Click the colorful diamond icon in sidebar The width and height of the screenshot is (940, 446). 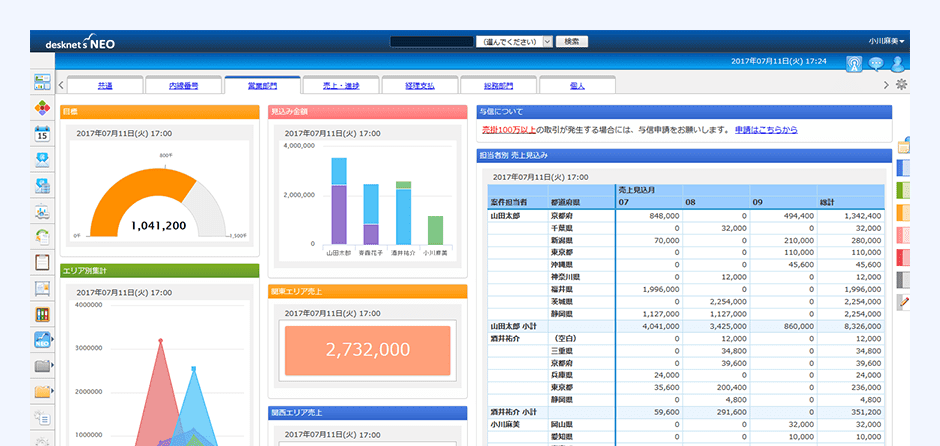point(42,107)
